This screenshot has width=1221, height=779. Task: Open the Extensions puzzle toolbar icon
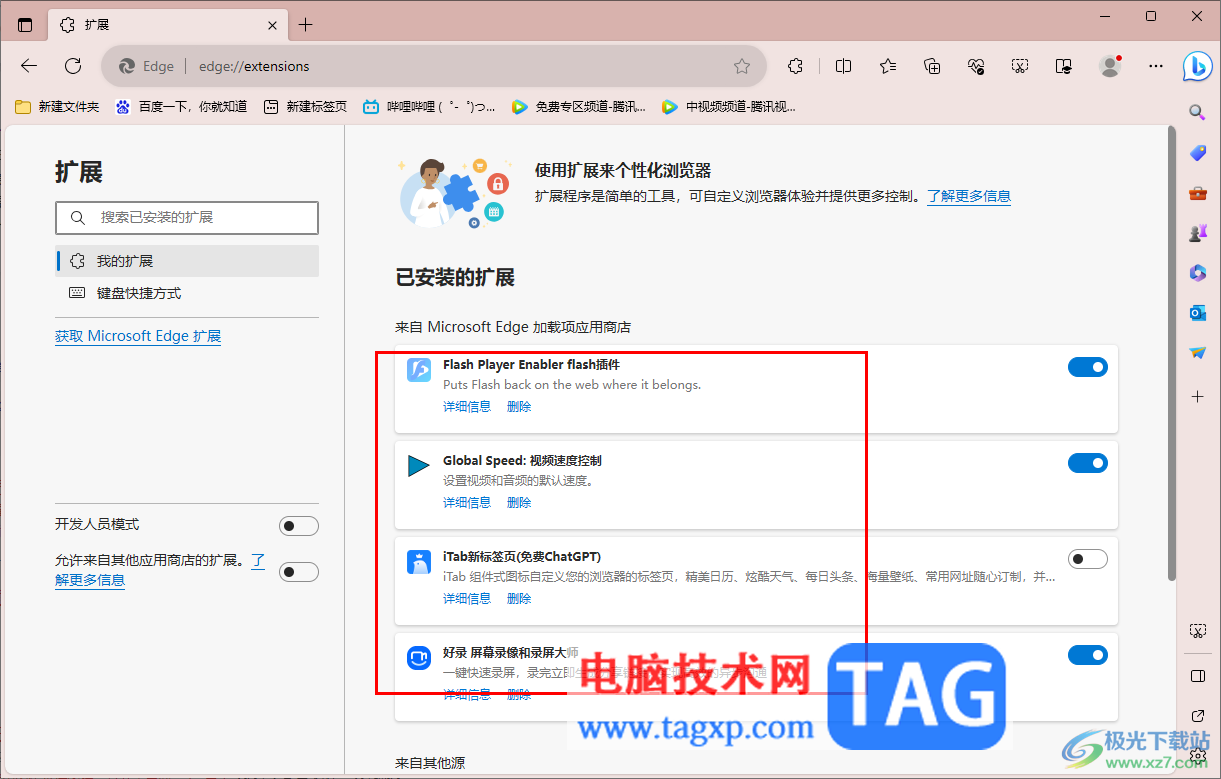point(796,66)
